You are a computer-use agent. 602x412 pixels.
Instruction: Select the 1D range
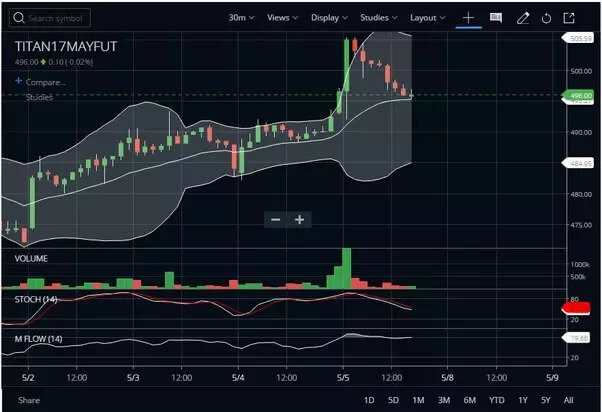click(x=369, y=400)
